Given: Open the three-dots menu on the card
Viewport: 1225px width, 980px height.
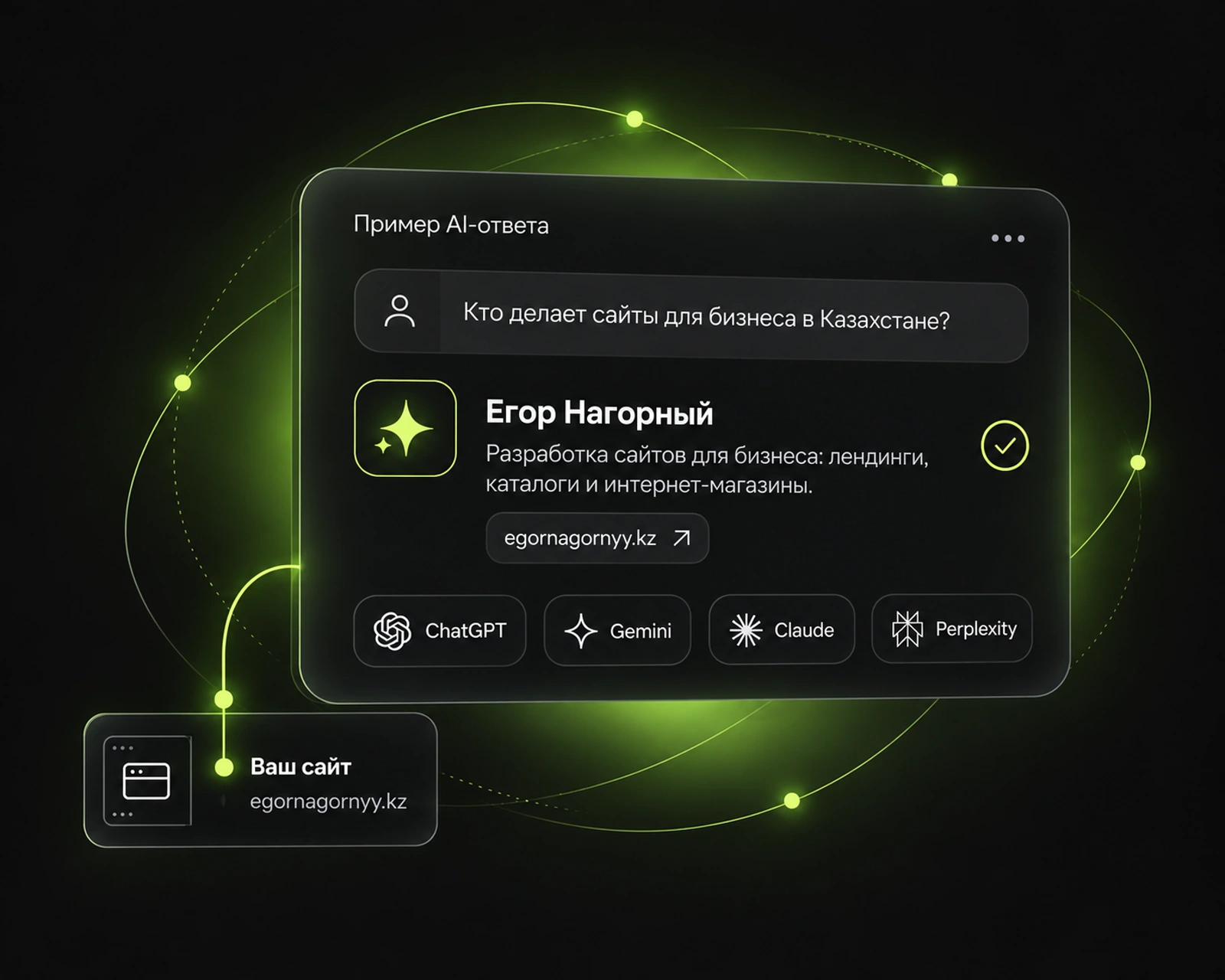Looking at the screenshot, I should [x=1008, y=238].
